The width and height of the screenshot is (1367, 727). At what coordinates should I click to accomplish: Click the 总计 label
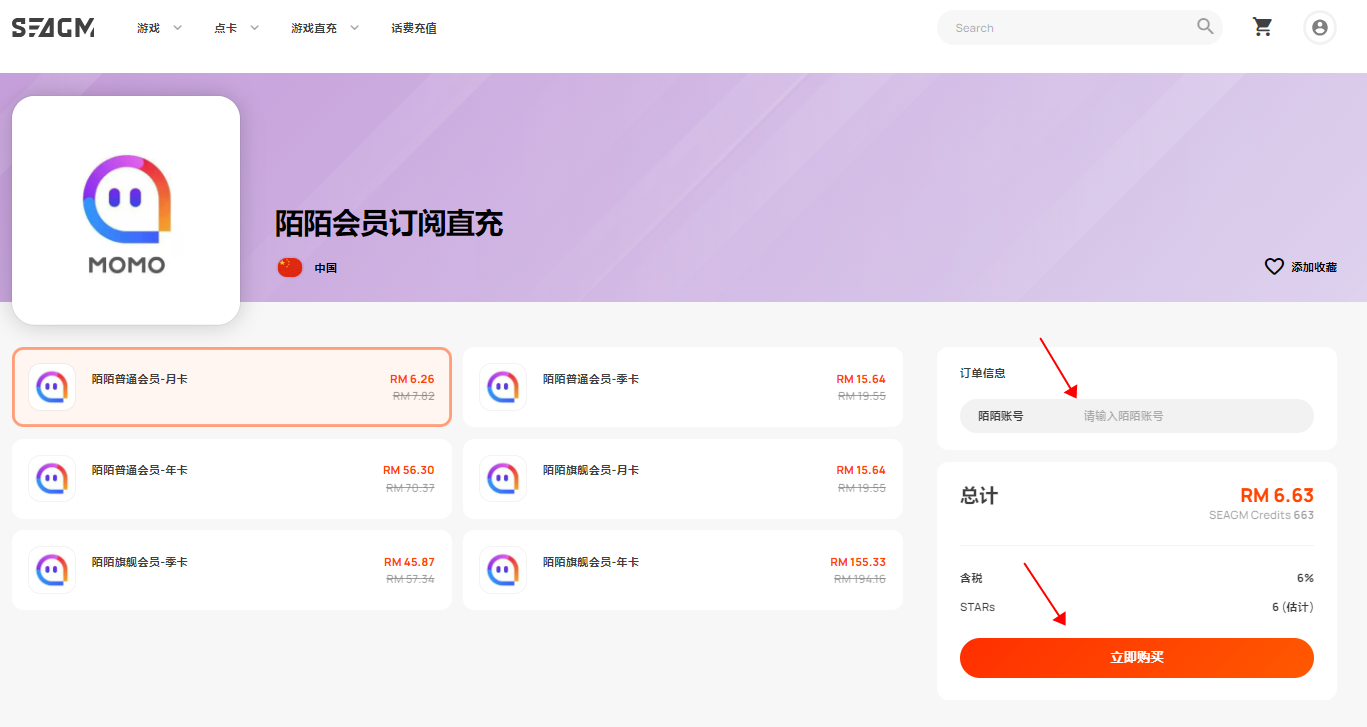[979, 496]
